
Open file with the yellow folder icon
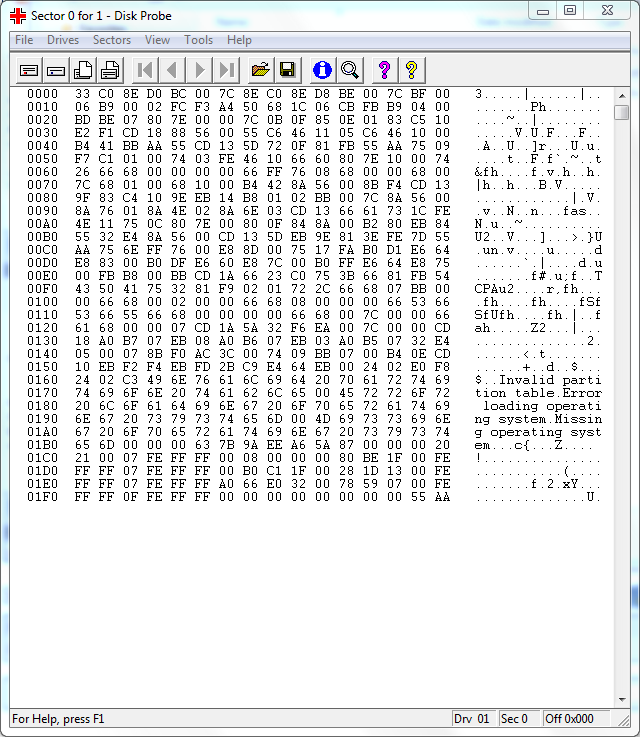pos(261,71)
